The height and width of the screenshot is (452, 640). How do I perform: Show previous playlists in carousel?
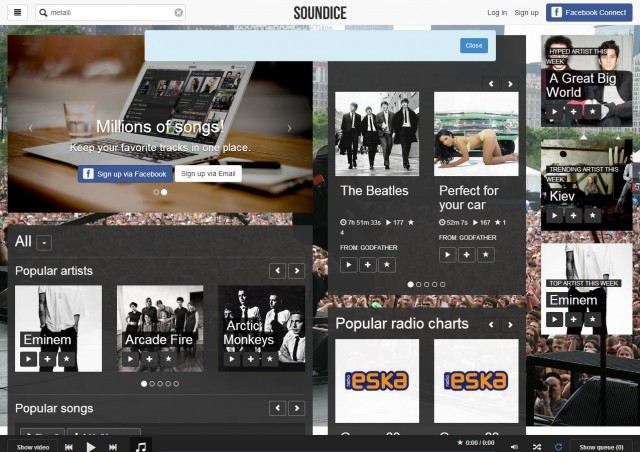click(491, 84)
